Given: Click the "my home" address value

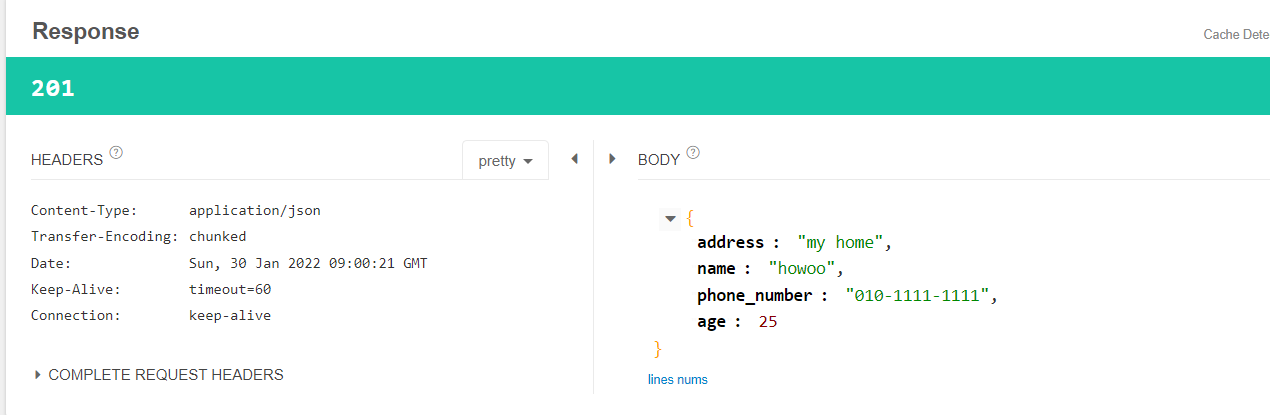Looking at the screenshot, I should (x=841, y=242).
